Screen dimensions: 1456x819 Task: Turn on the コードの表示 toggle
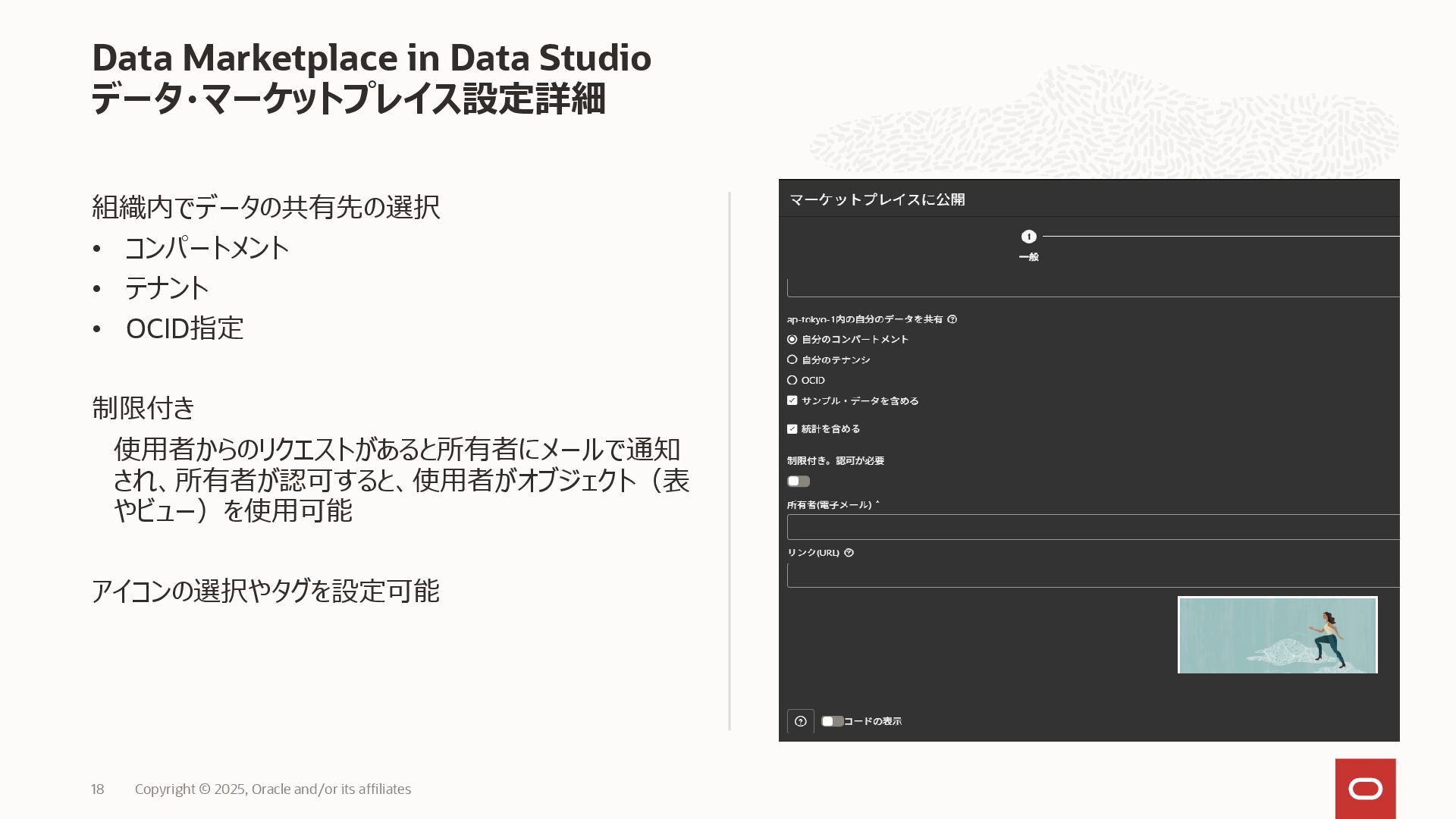coord(832,721)
